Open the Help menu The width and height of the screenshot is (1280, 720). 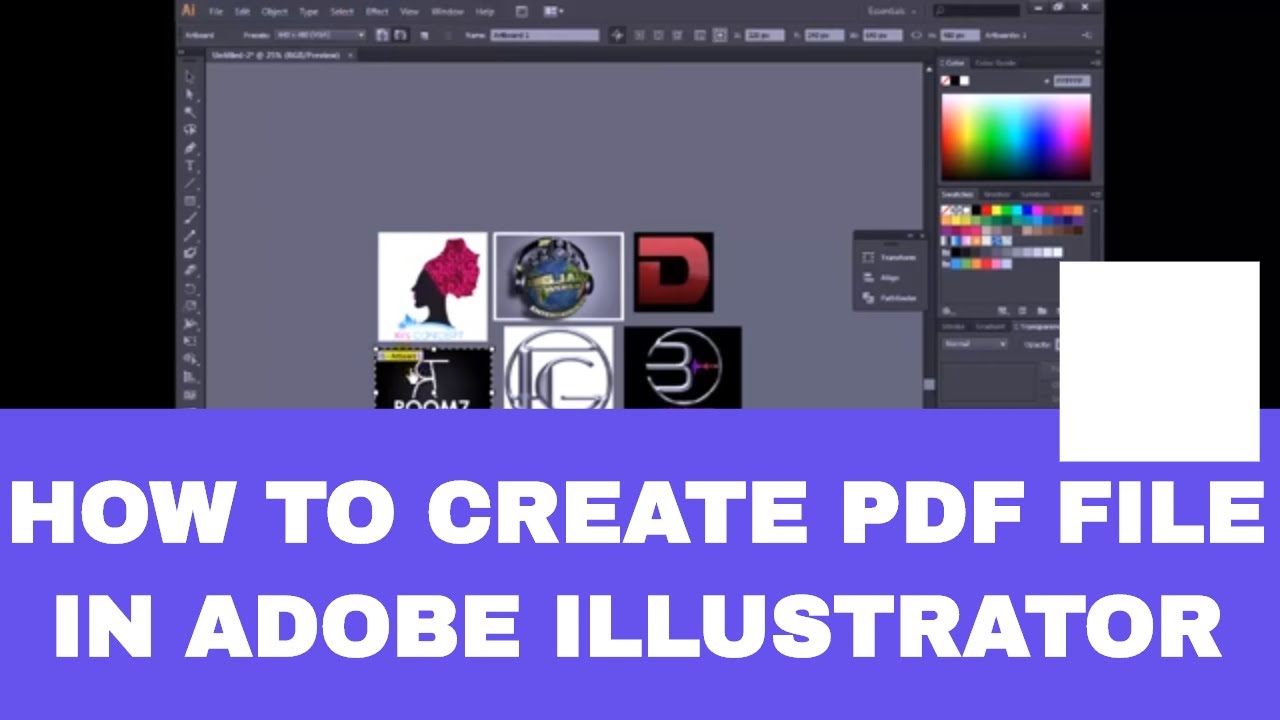[485, 12]
